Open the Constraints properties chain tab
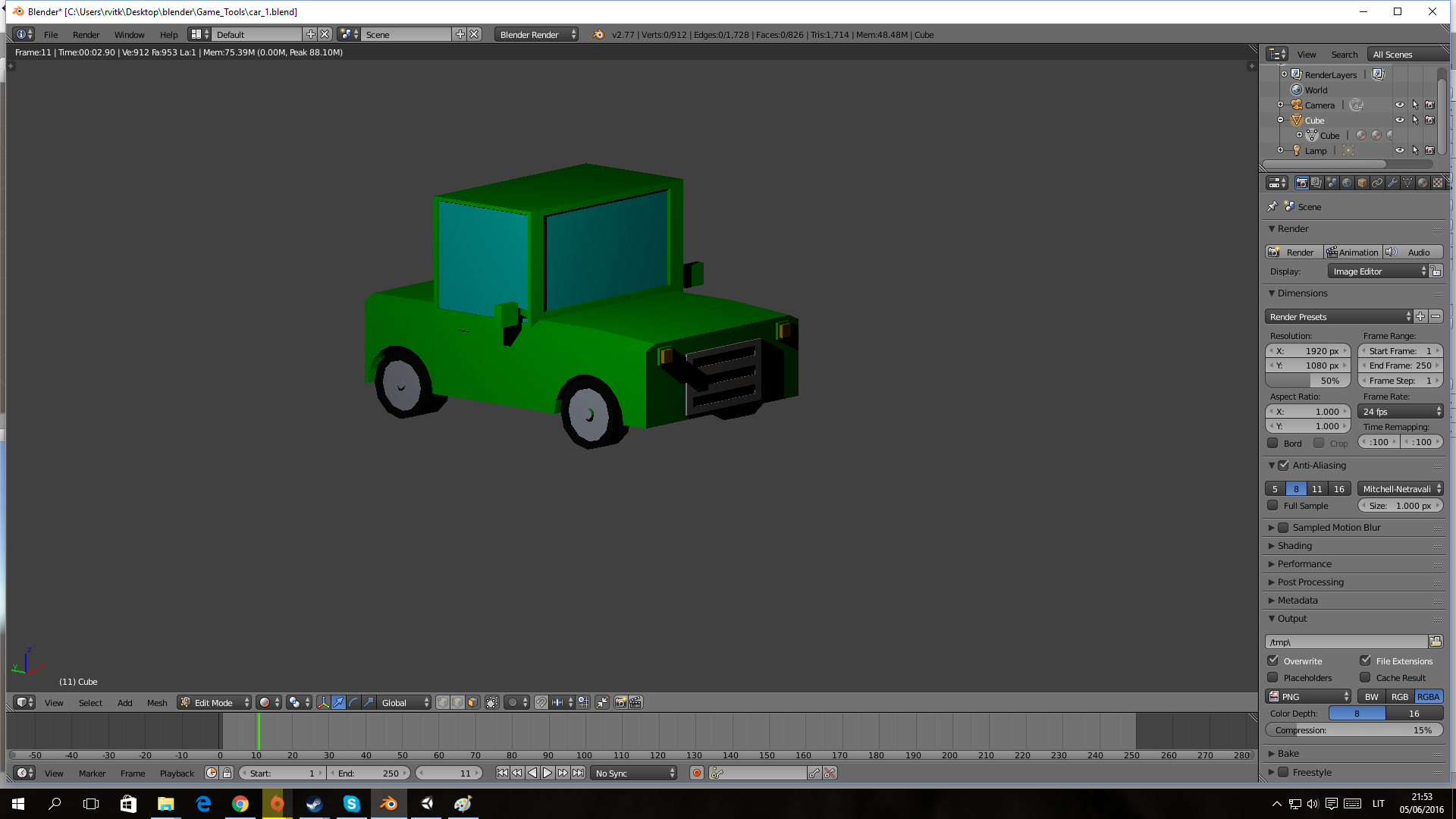Screen dimensions: 1456x819 1377,183
